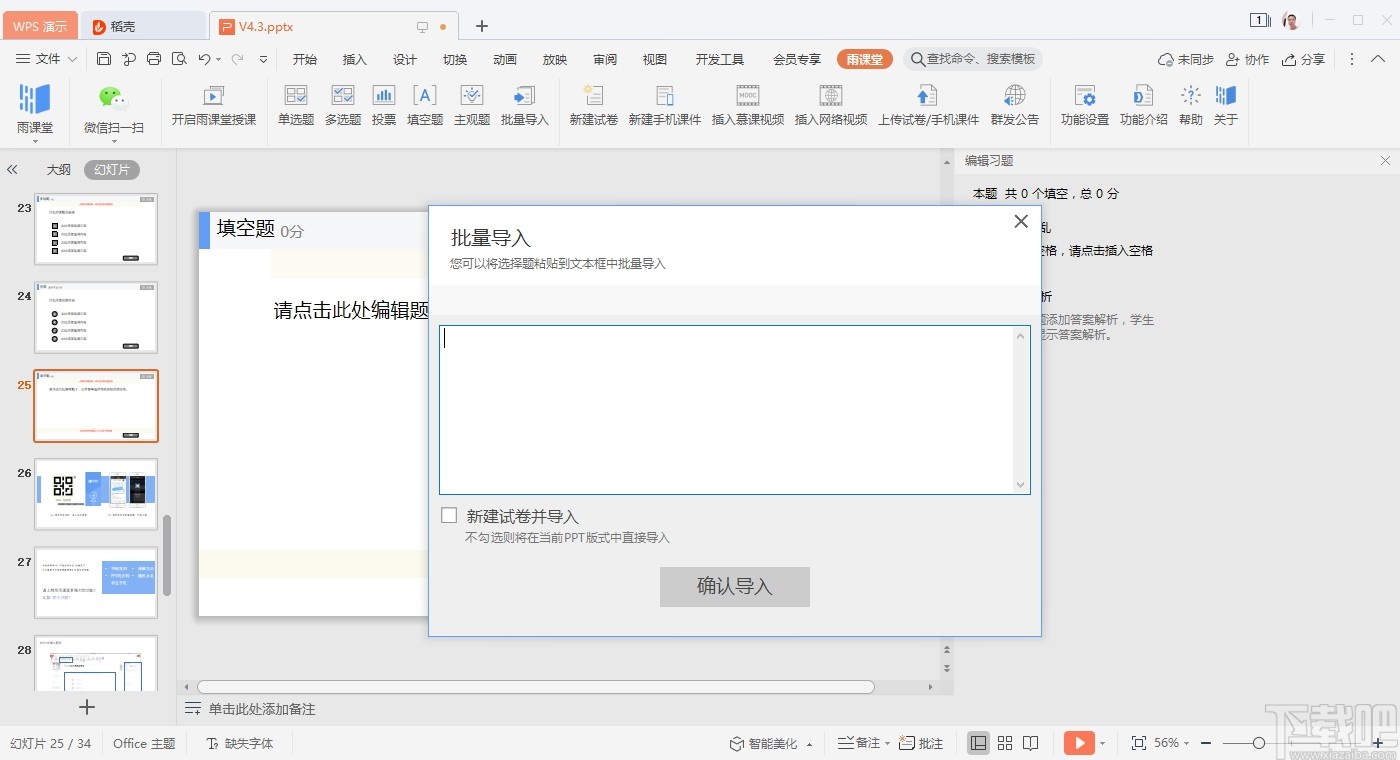Click the 协作 collaborate button
The image size is (1400, 760).
pyautogui.click(x=1248, y=59)
